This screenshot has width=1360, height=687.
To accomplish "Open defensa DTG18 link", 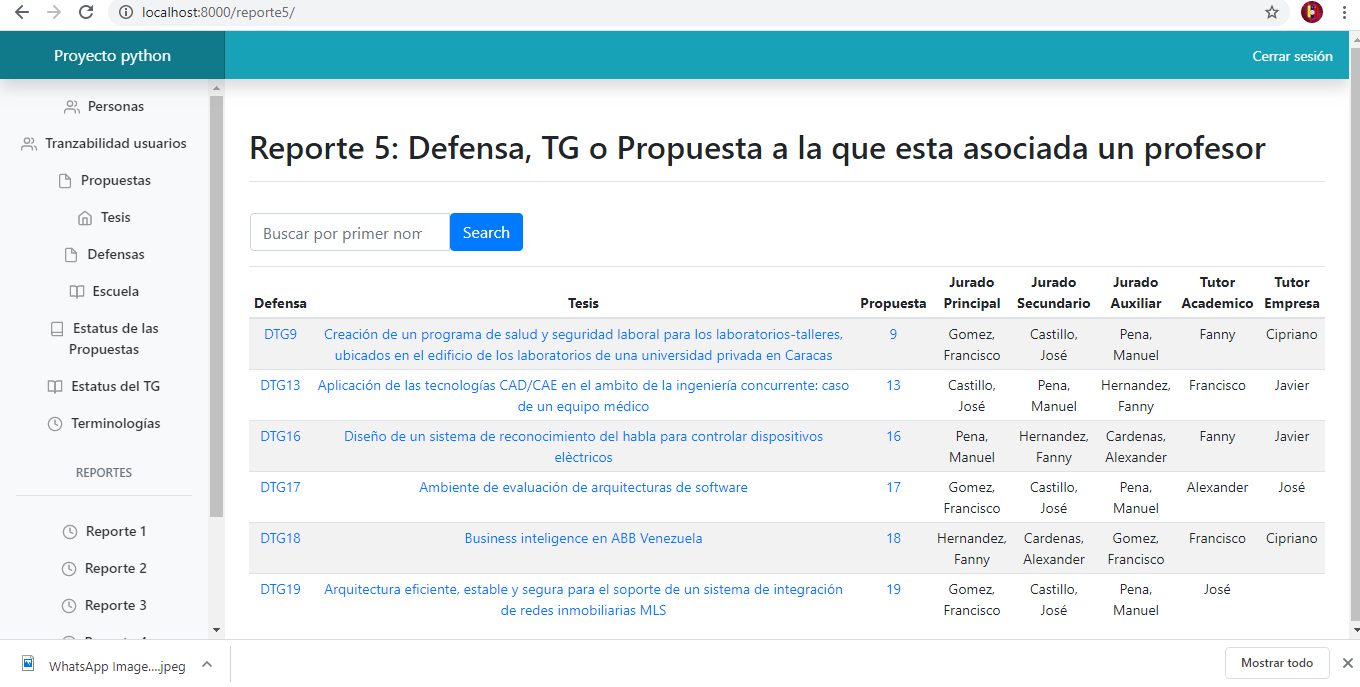I will coord(280,539).
